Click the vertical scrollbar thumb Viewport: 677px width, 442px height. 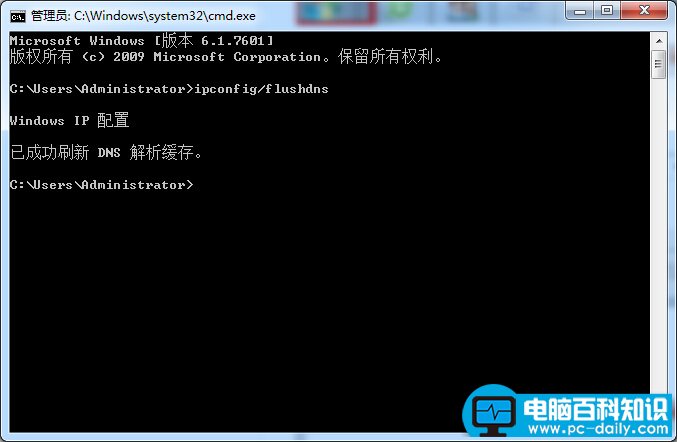658,64
